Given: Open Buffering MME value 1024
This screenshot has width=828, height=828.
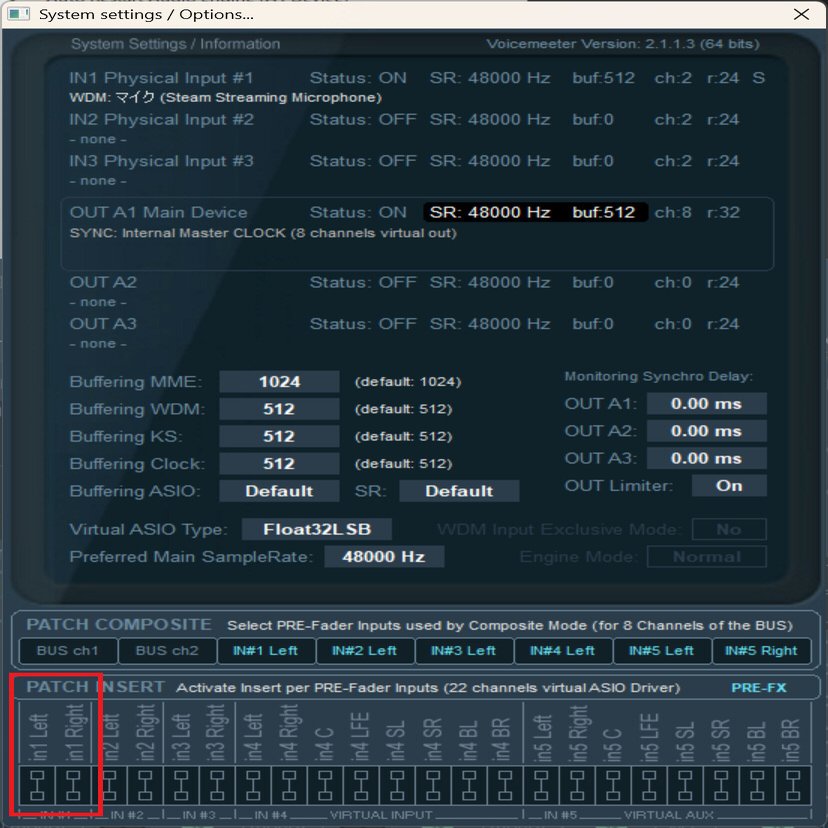Looking at the screenshot, I should tap(279, 382).
